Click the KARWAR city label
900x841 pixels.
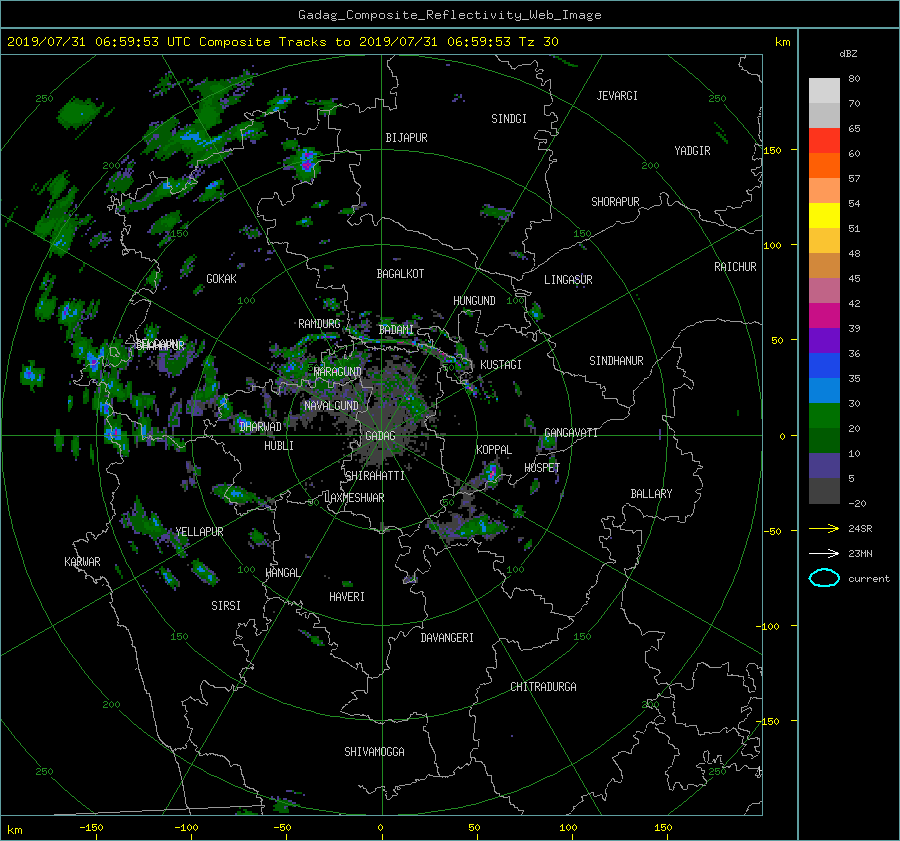(82, 562)
